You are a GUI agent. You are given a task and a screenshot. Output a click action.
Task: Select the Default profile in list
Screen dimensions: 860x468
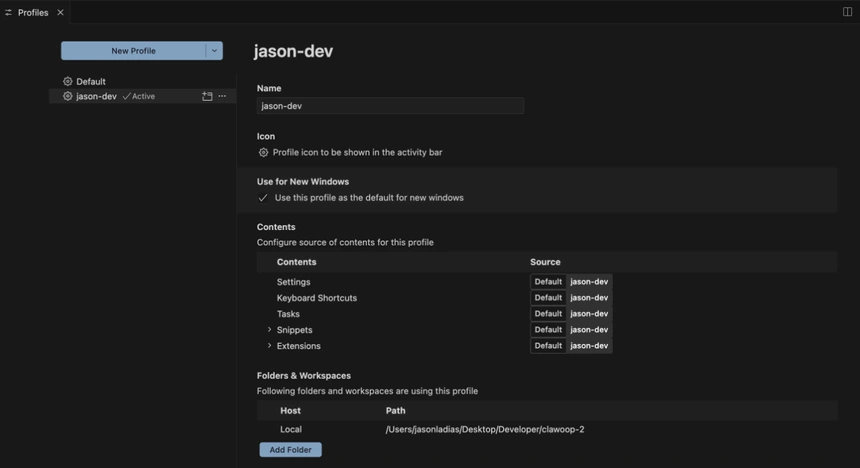pos(91,82)
